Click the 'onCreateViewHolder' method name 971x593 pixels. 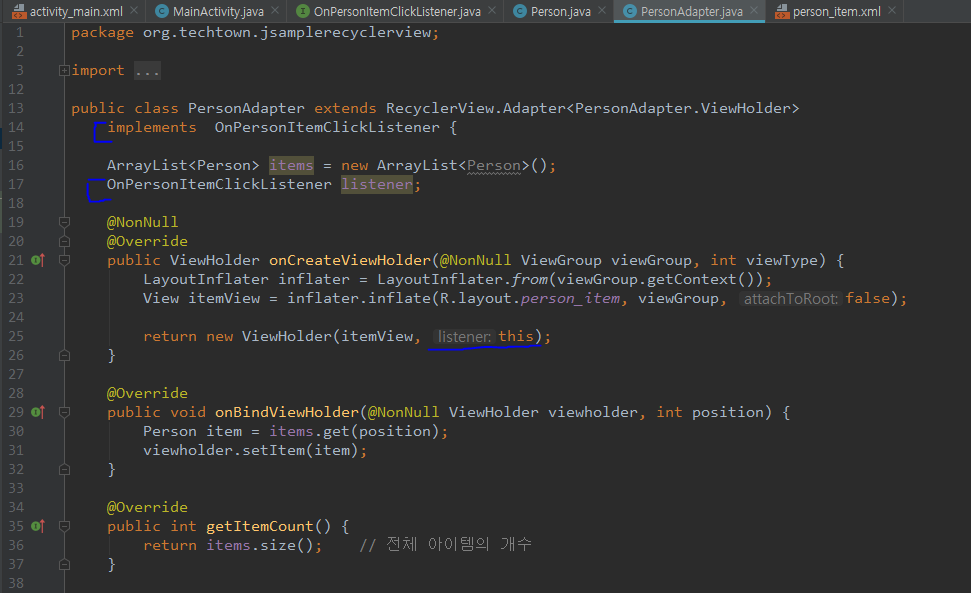point(350,261)
